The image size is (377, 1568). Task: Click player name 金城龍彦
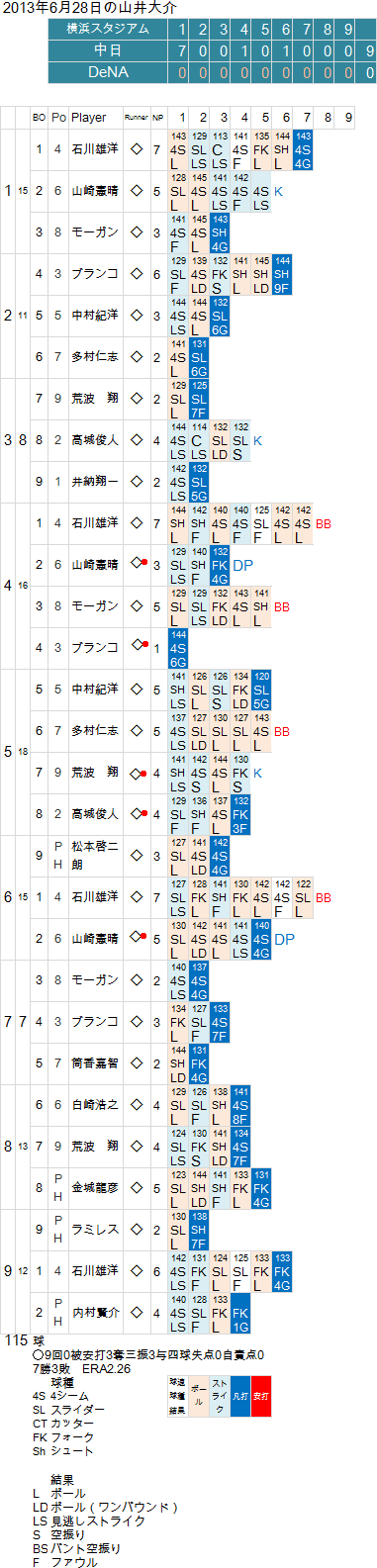coord(95,1188)
